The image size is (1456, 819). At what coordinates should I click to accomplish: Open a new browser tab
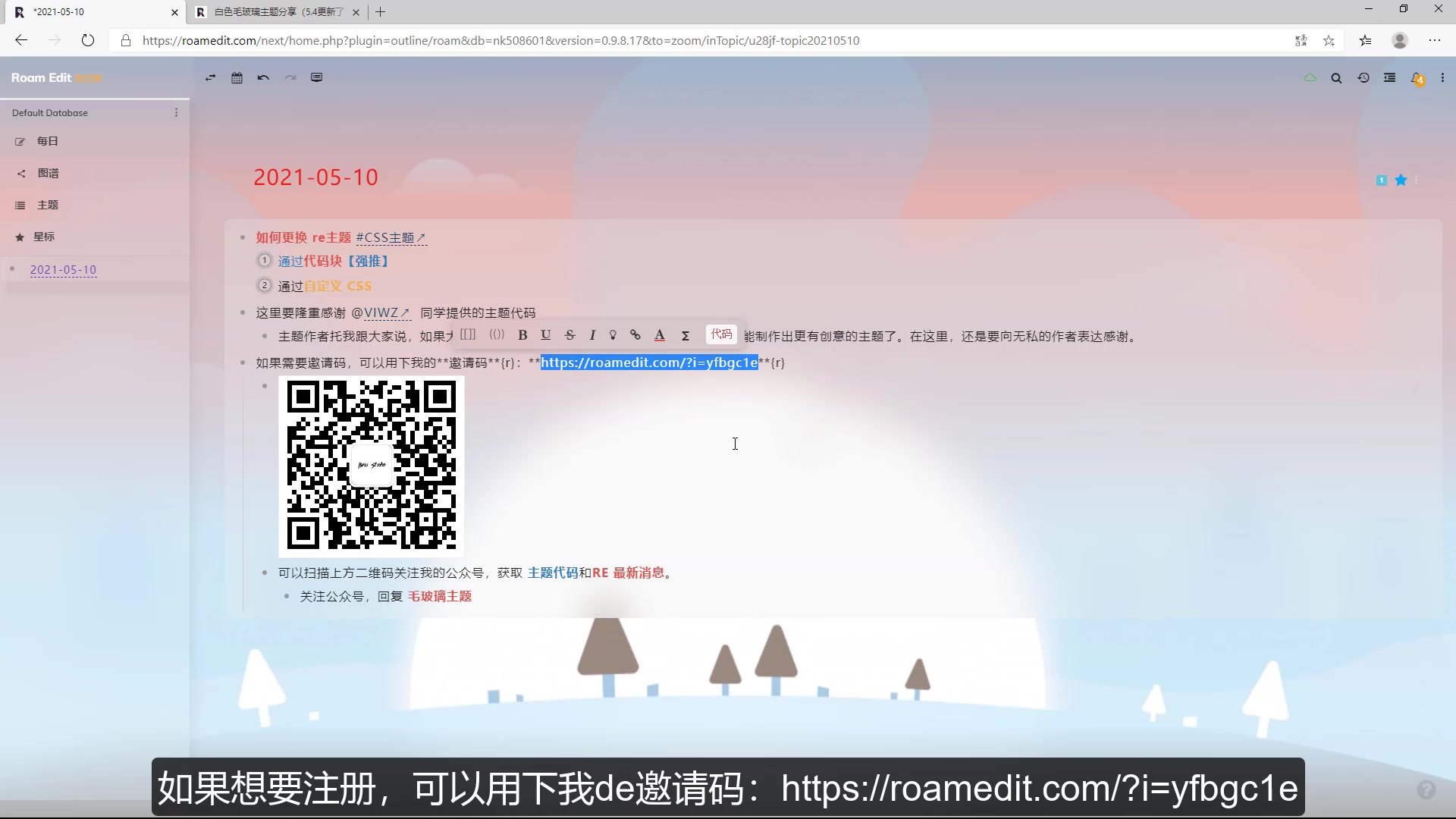[x=381, y=12]
